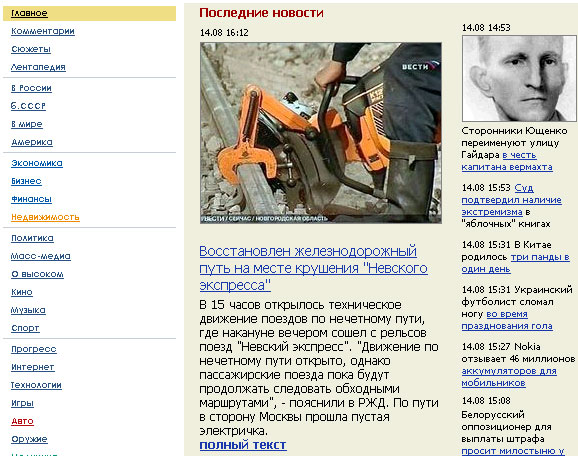
Task: Go to the Спорт section
Action: click(25, 328)
